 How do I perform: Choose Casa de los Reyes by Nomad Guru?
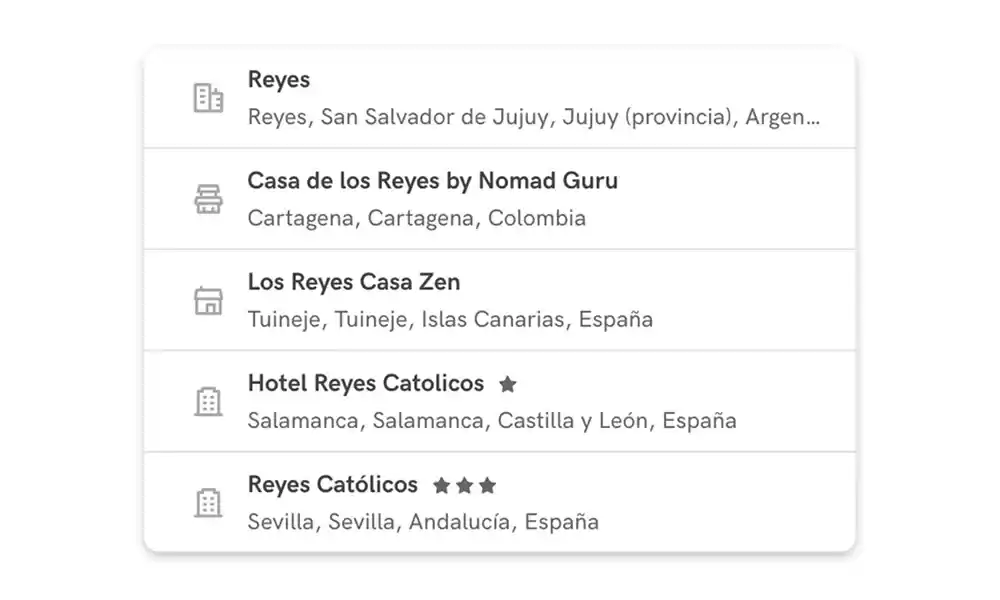click(432, 181)
